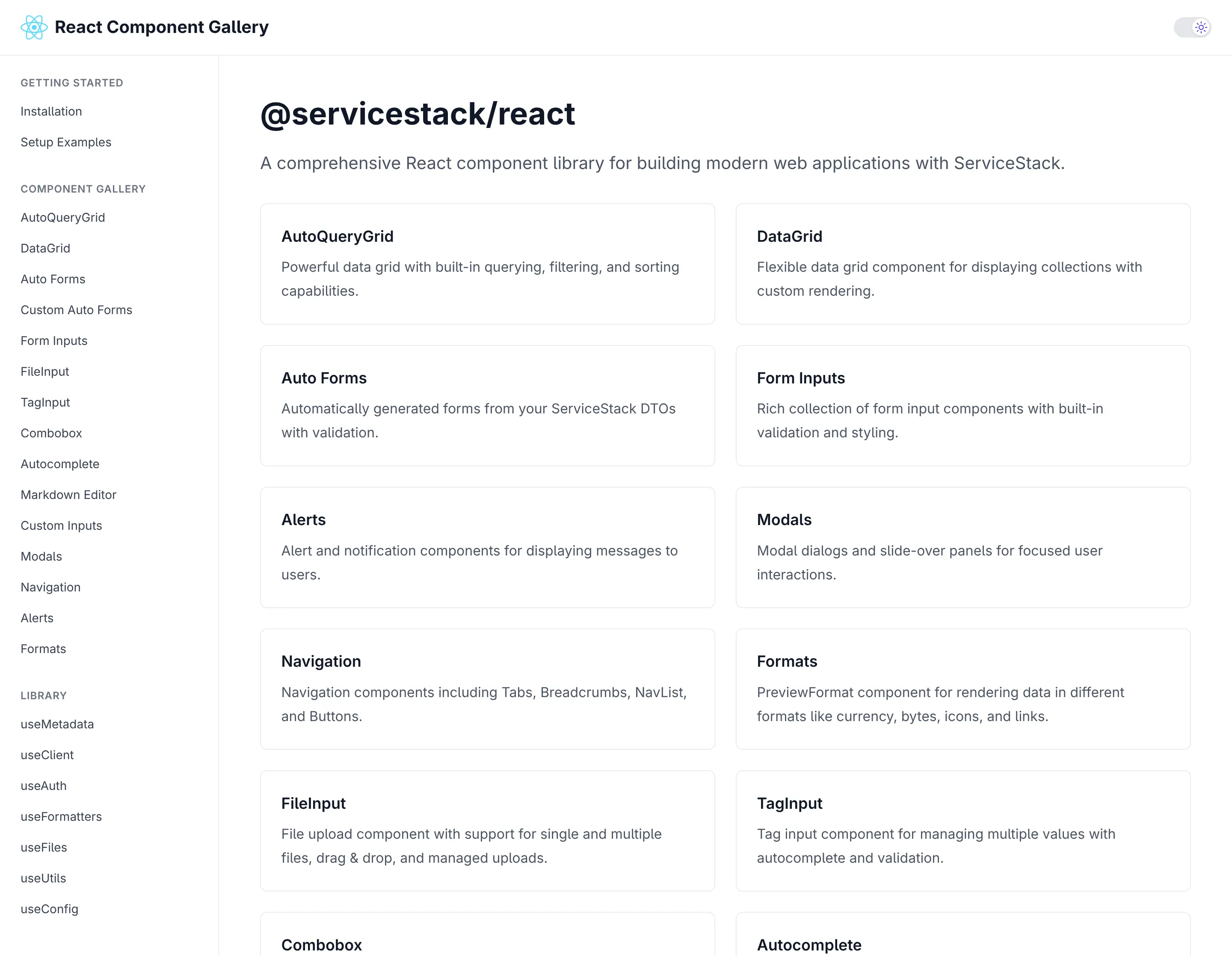Image resolution: width=1232 pixels, height=956 pixels.
Task: Click the React Component Gallery title
Action: [x=161, y=27]
